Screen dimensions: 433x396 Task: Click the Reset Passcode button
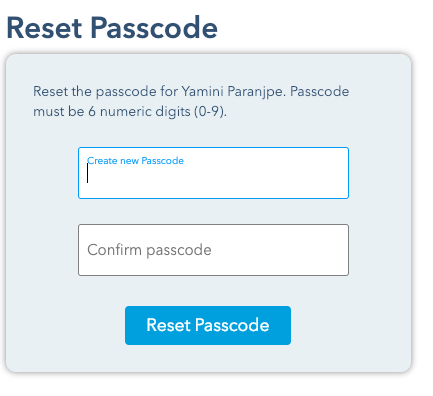click(208, 325)
